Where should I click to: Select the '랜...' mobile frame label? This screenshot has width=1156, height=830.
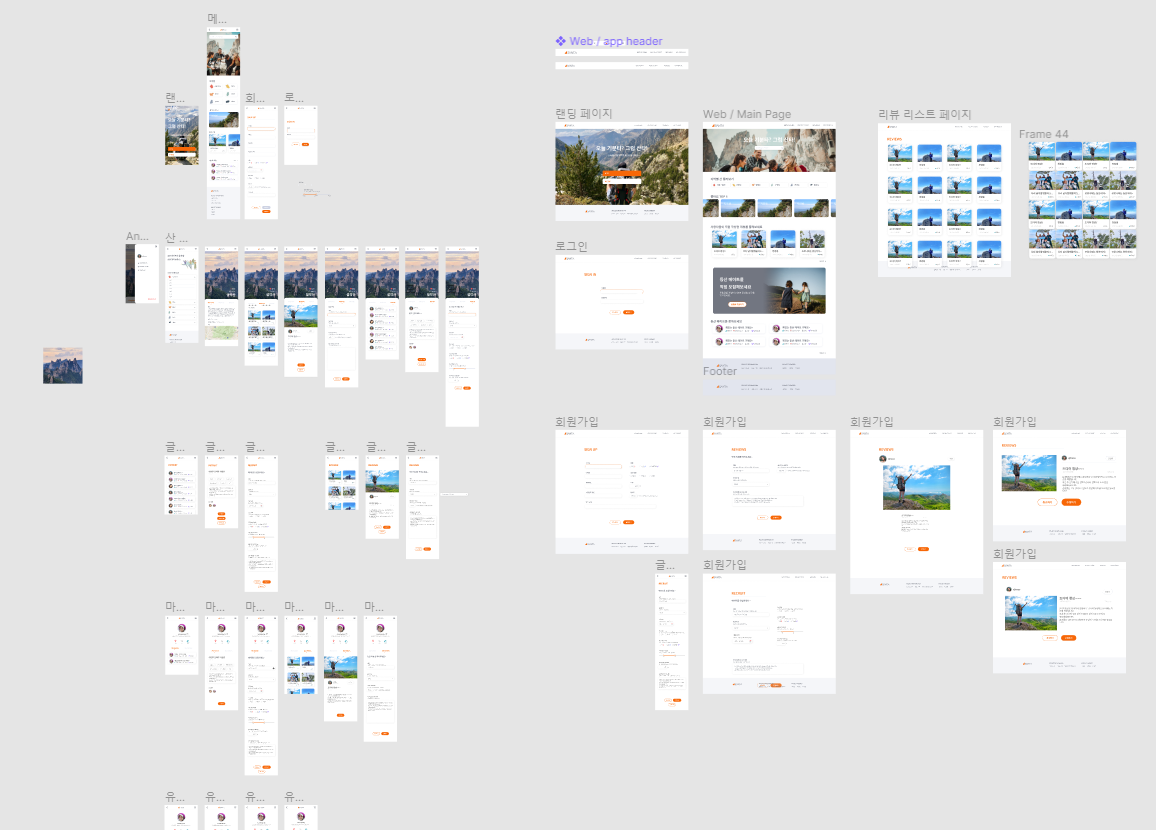(x=175, y=97)
